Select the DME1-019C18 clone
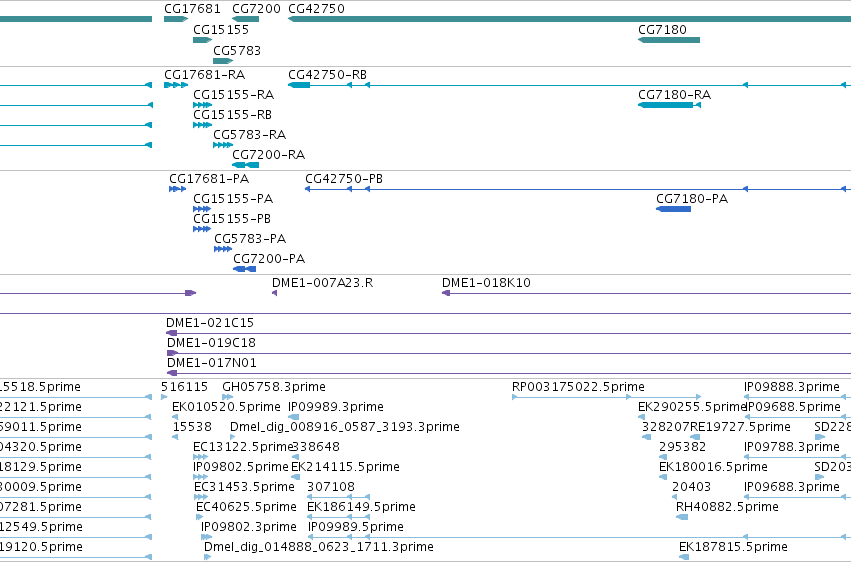Screen dimensions: 851x562 click(x=509, y=353)
